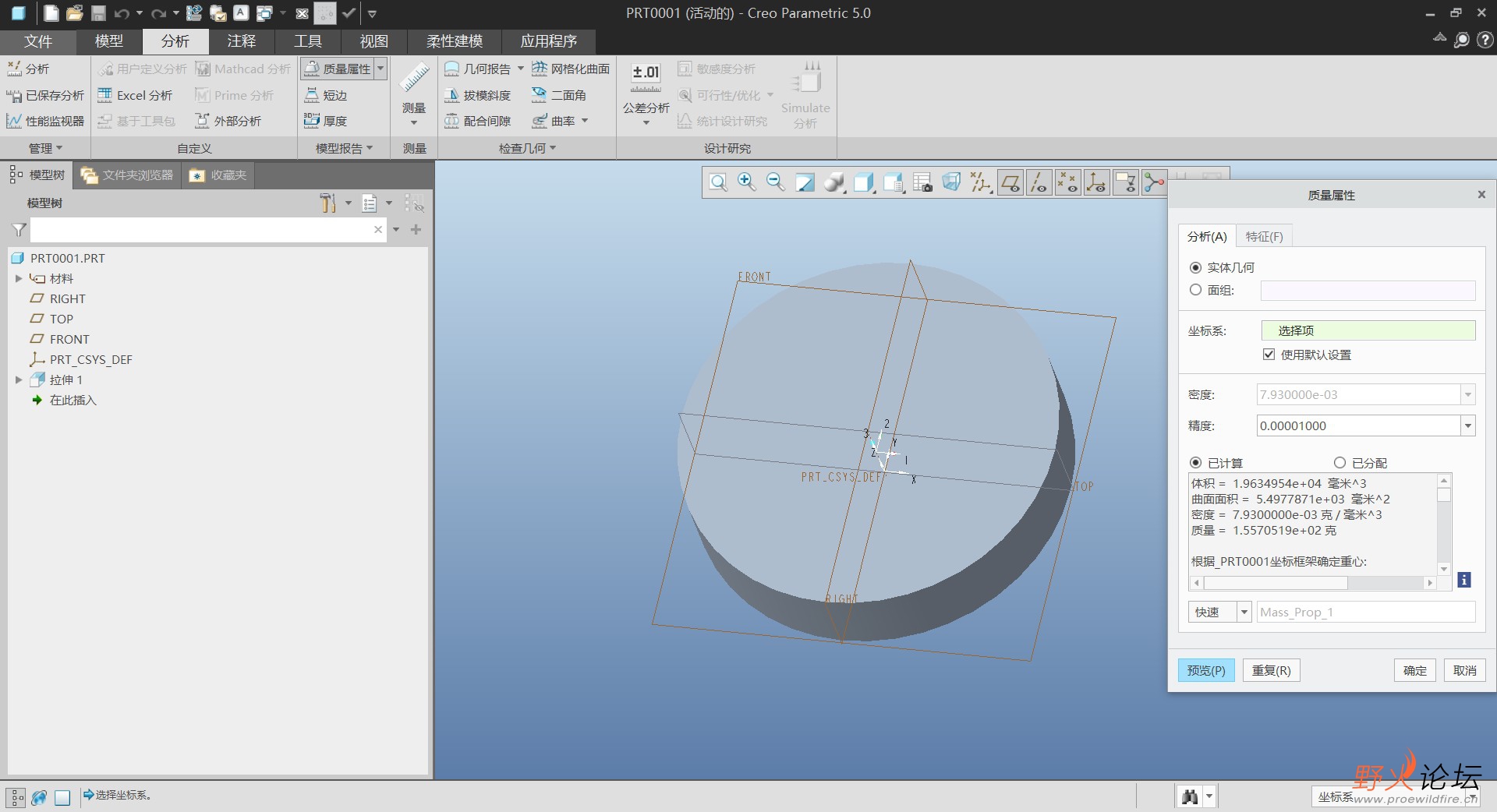Open Geometry Report tool
This screenshot has height=812, width=1497.
(477, 69)
